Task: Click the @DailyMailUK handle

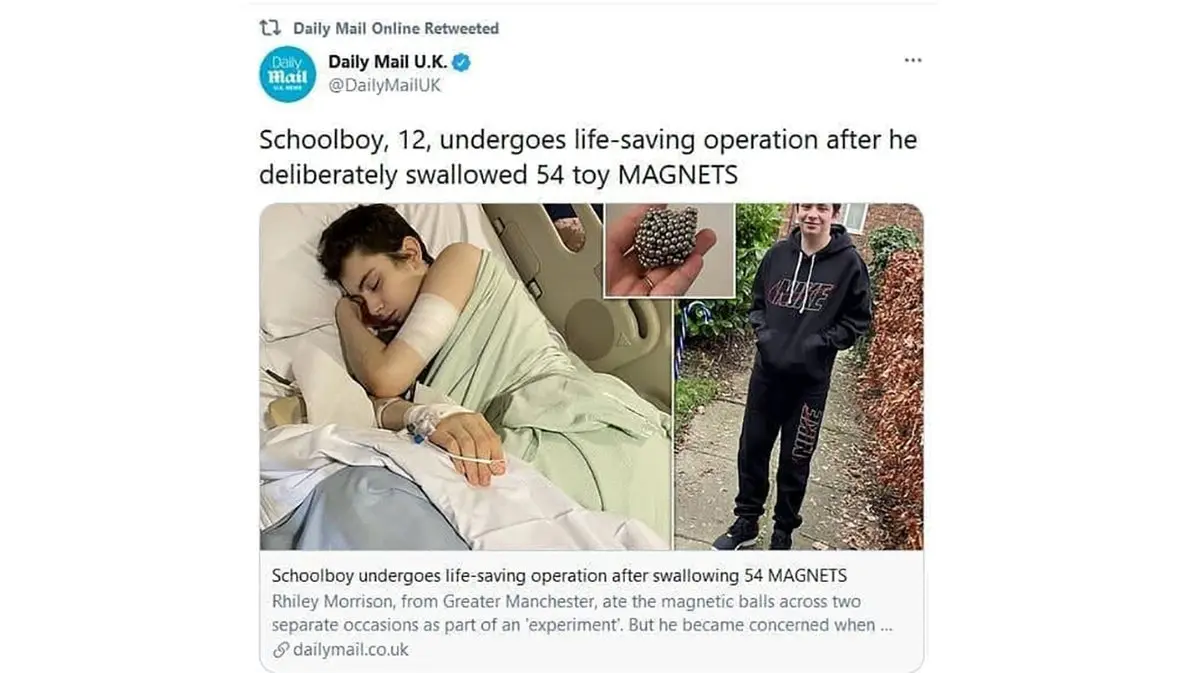Action: click(x=384, y=86)
